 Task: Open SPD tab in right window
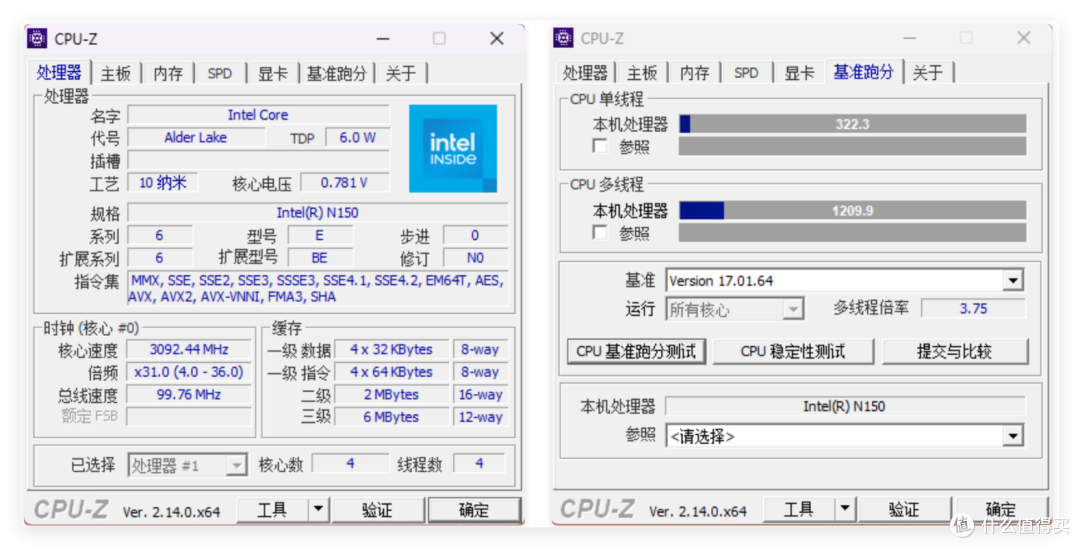tap(746, 73)
